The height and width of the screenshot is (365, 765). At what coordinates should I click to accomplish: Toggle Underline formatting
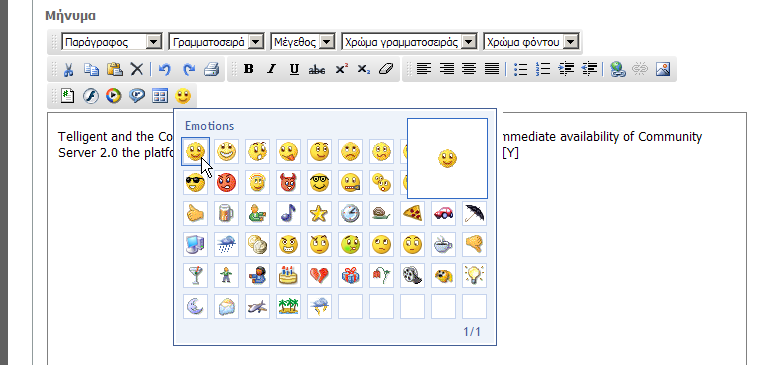294,69
